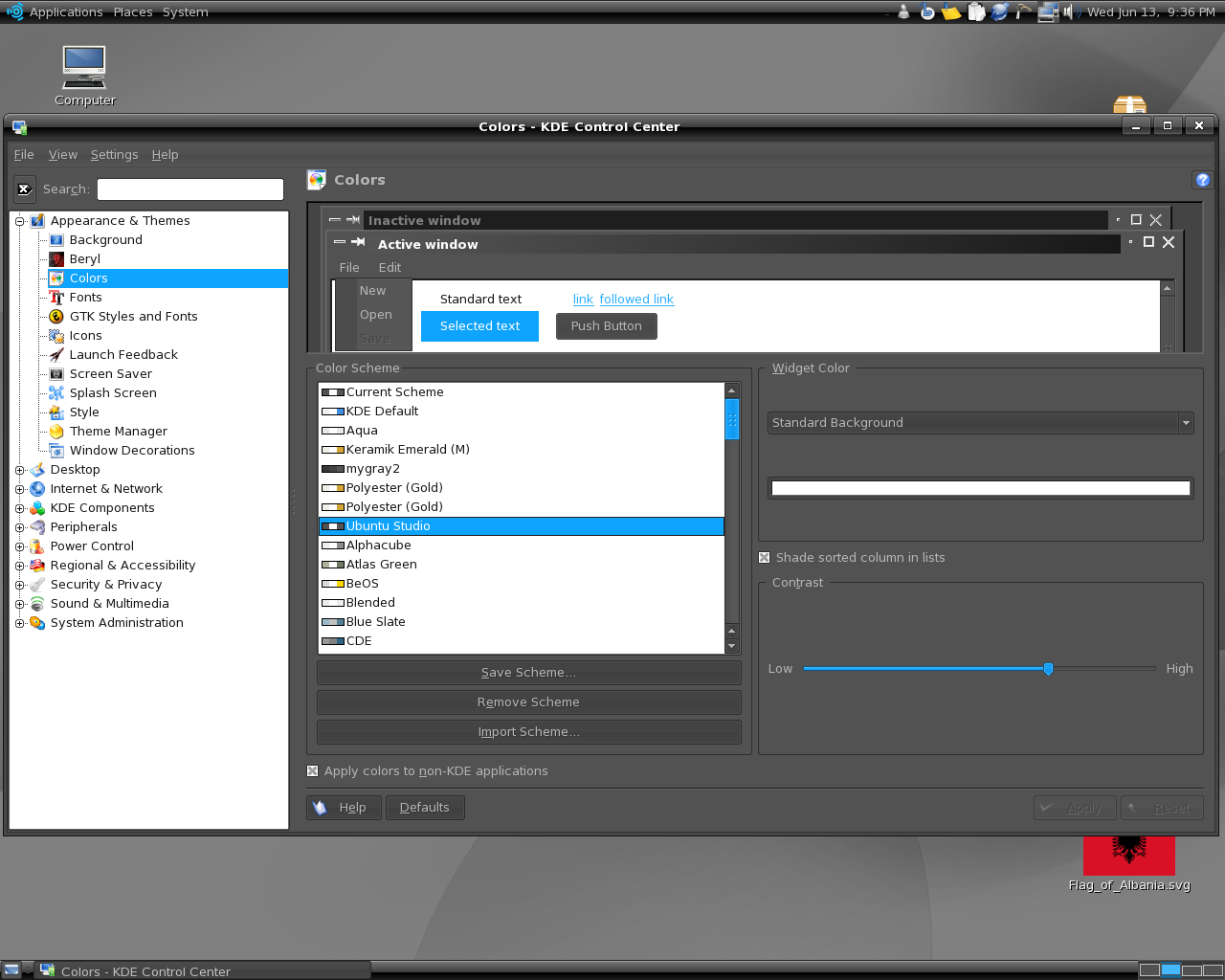Click the Launch Feedback rocket icon

pyautogui.click(x=56, y=355)
